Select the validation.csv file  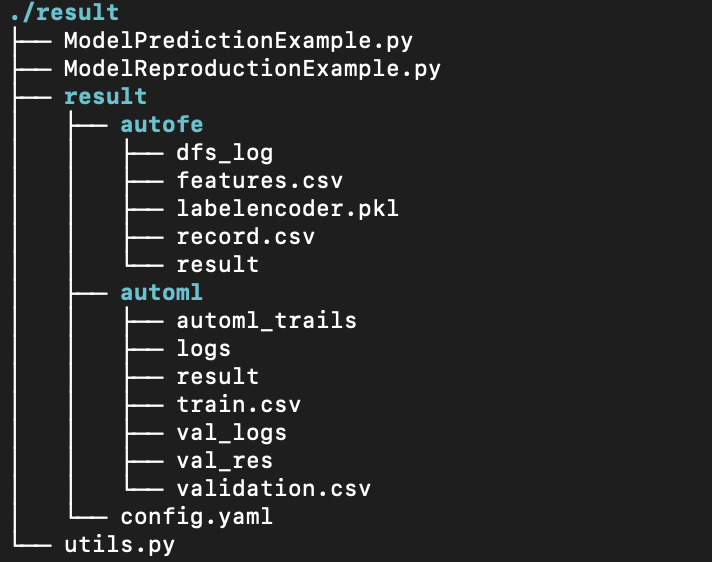point(273,489)
